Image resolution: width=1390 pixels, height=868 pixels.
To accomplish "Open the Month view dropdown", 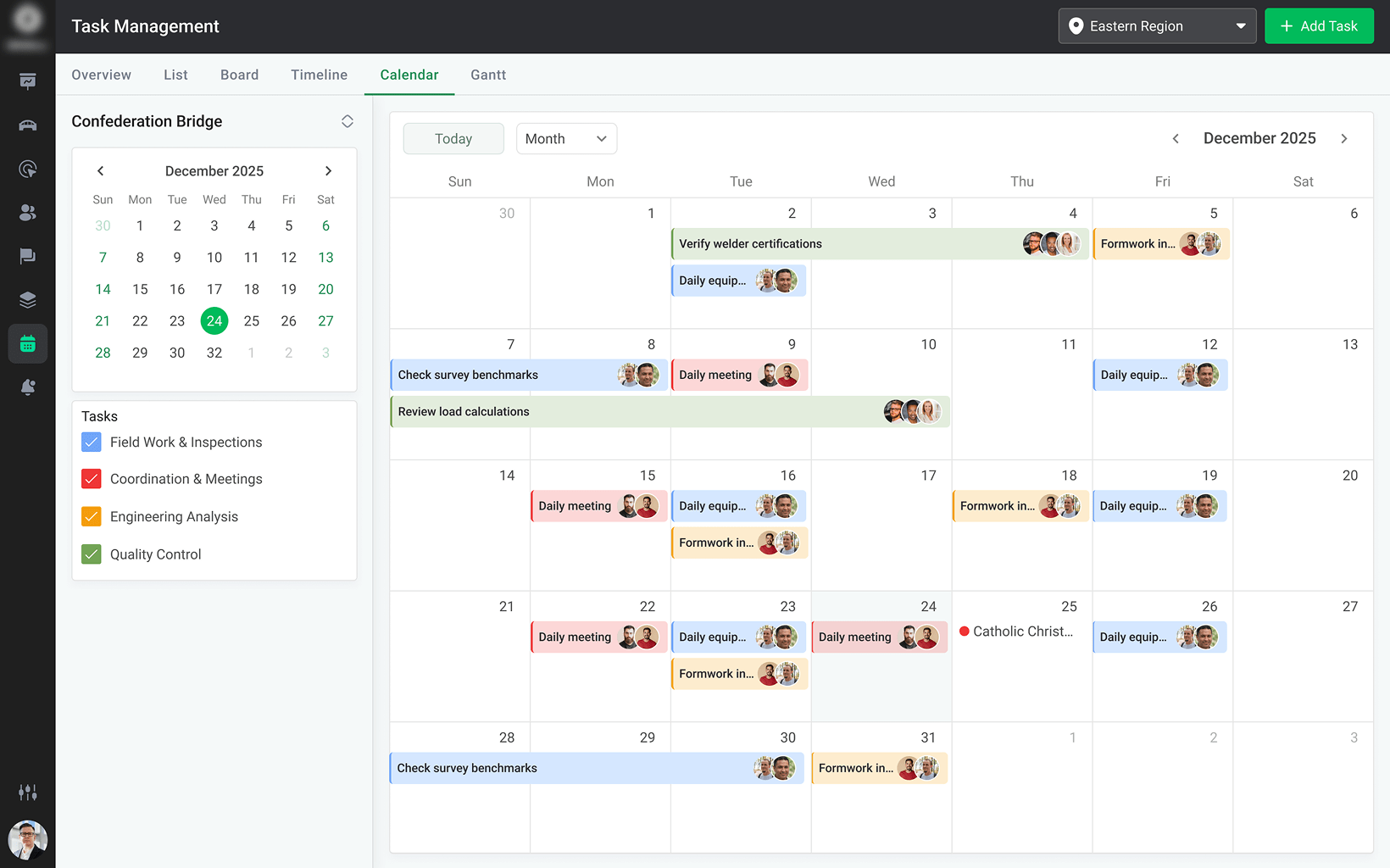I will pyautogui.click(x=565, y=138).
